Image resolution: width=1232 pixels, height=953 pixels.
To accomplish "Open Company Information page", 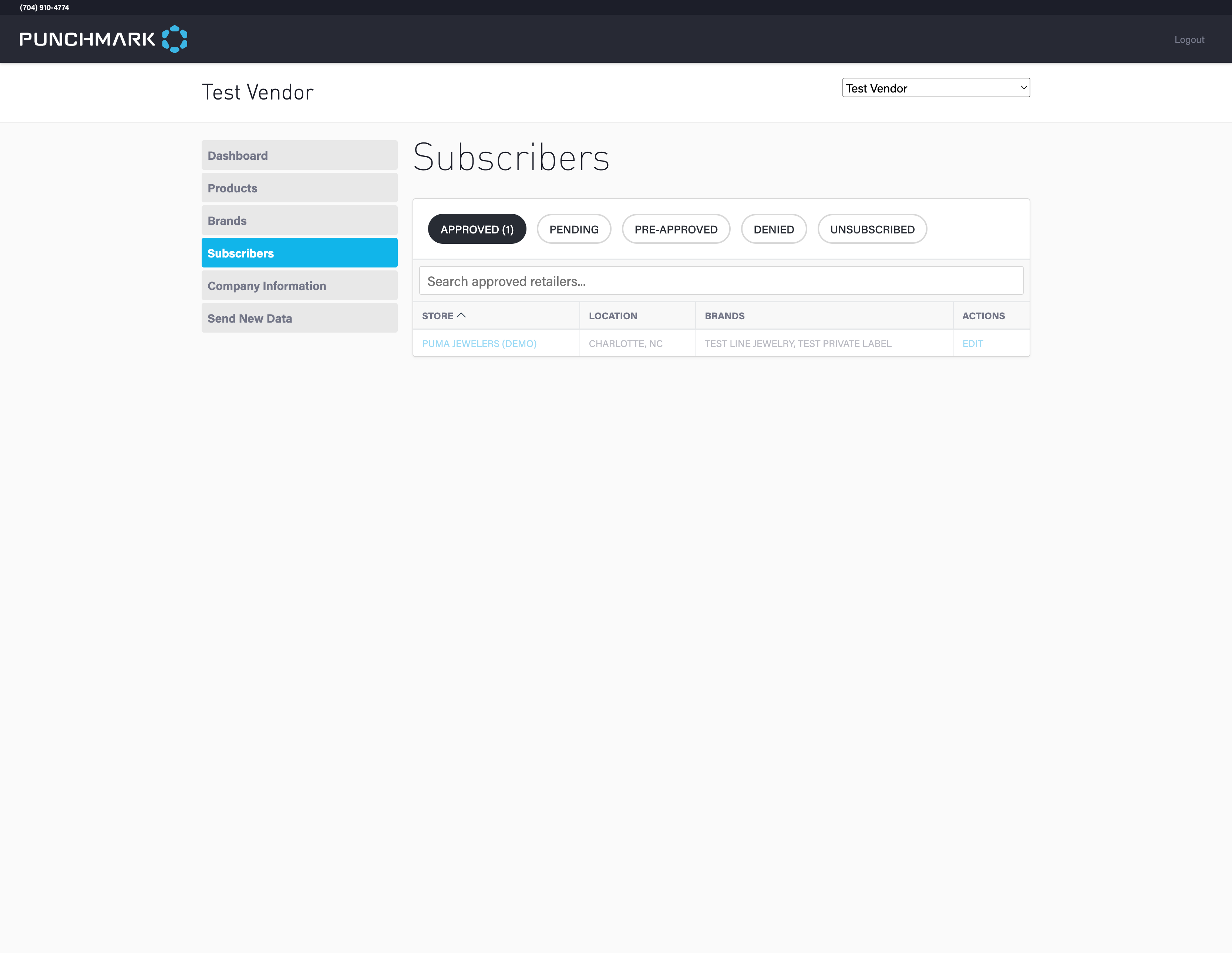I will [x=299, y=286].
